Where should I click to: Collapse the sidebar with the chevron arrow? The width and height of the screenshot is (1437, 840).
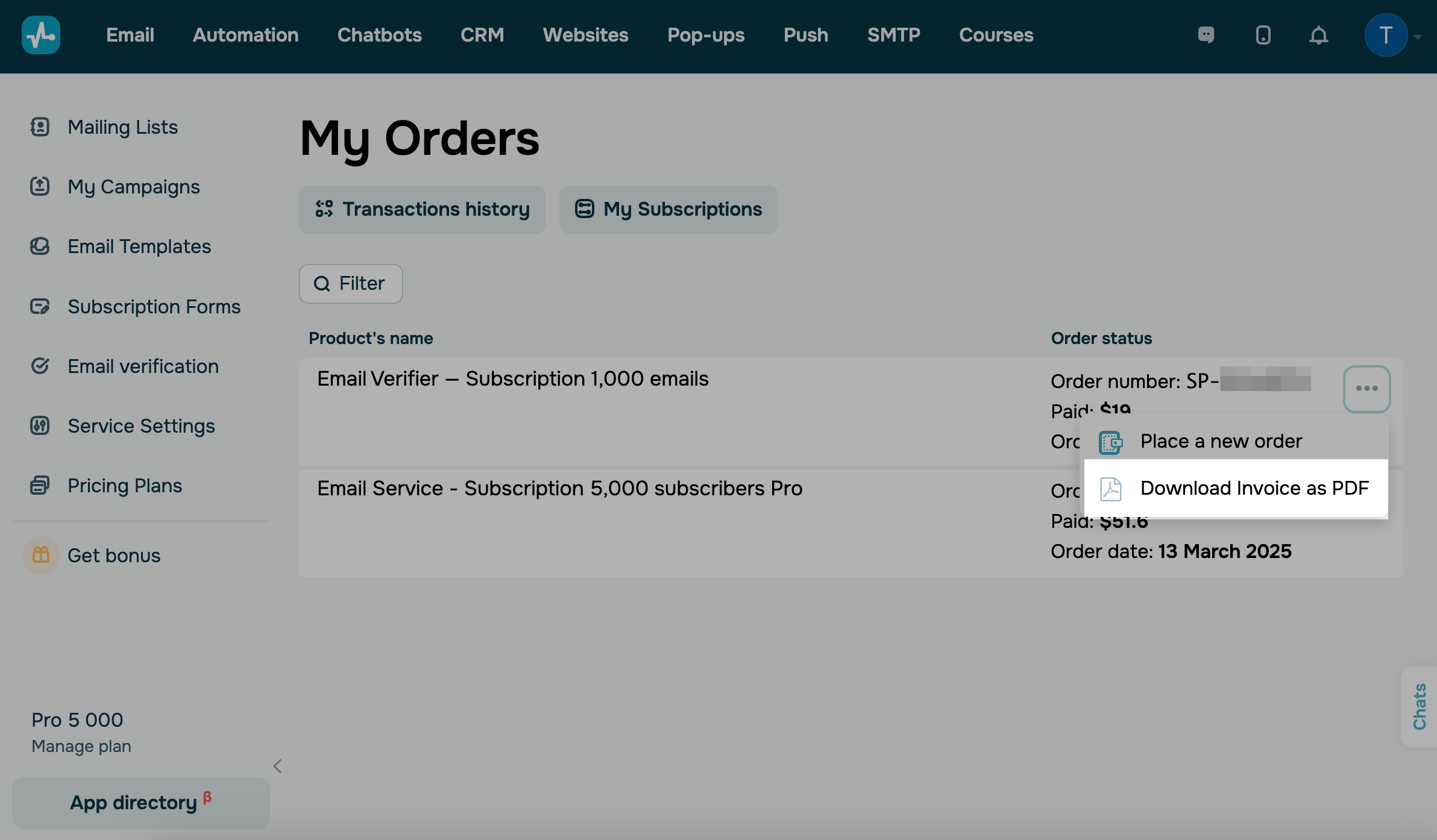click(x=277, y=766)
